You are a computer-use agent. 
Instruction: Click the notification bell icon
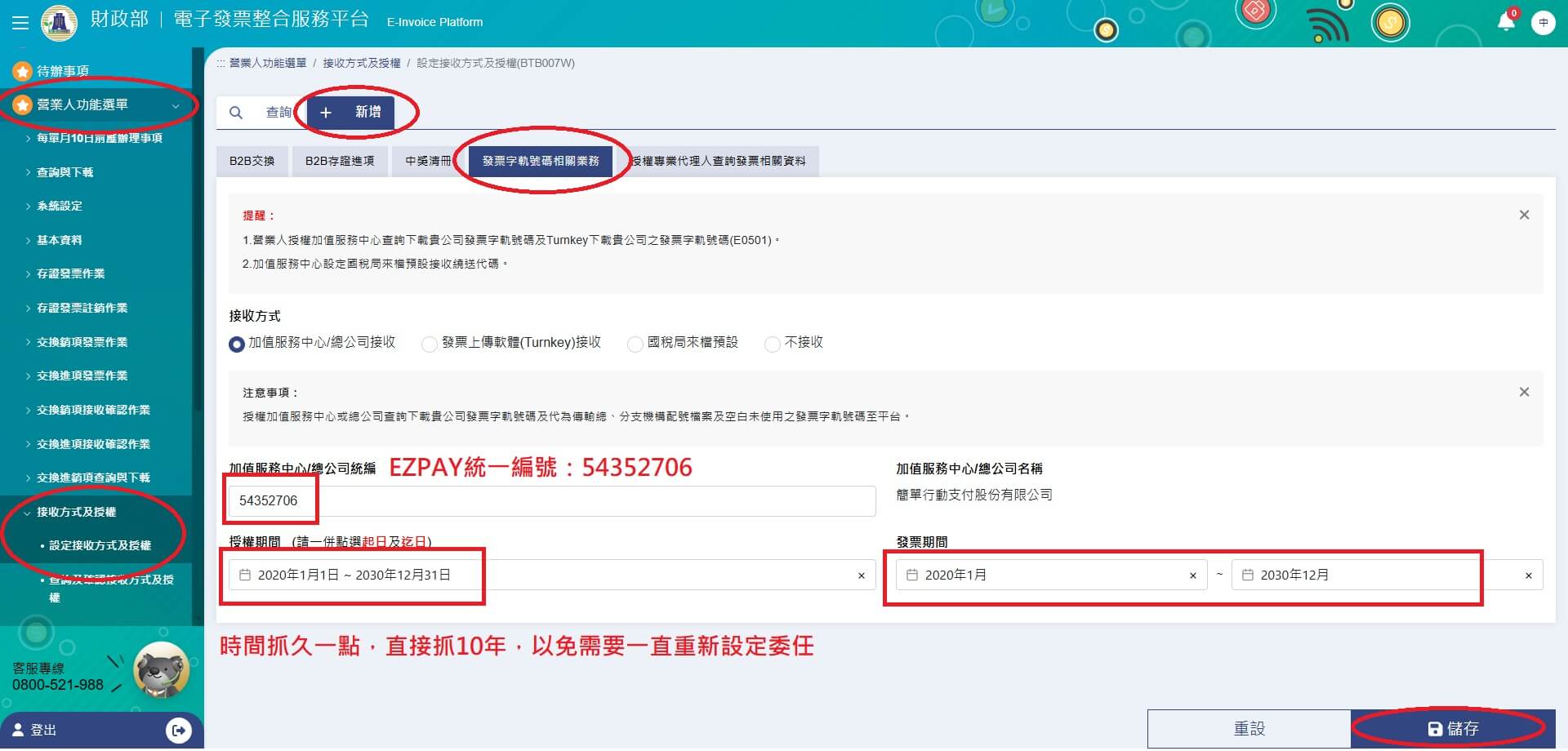1506,22
